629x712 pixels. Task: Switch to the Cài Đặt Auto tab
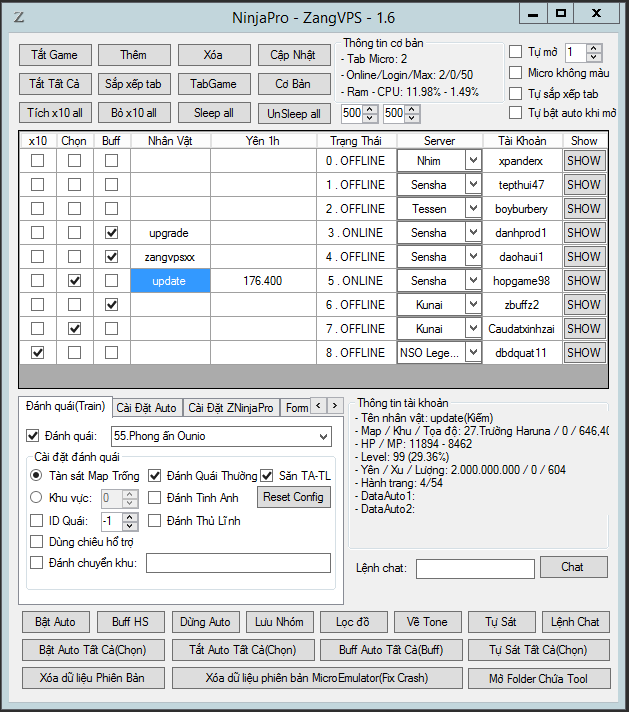point(146,407)
